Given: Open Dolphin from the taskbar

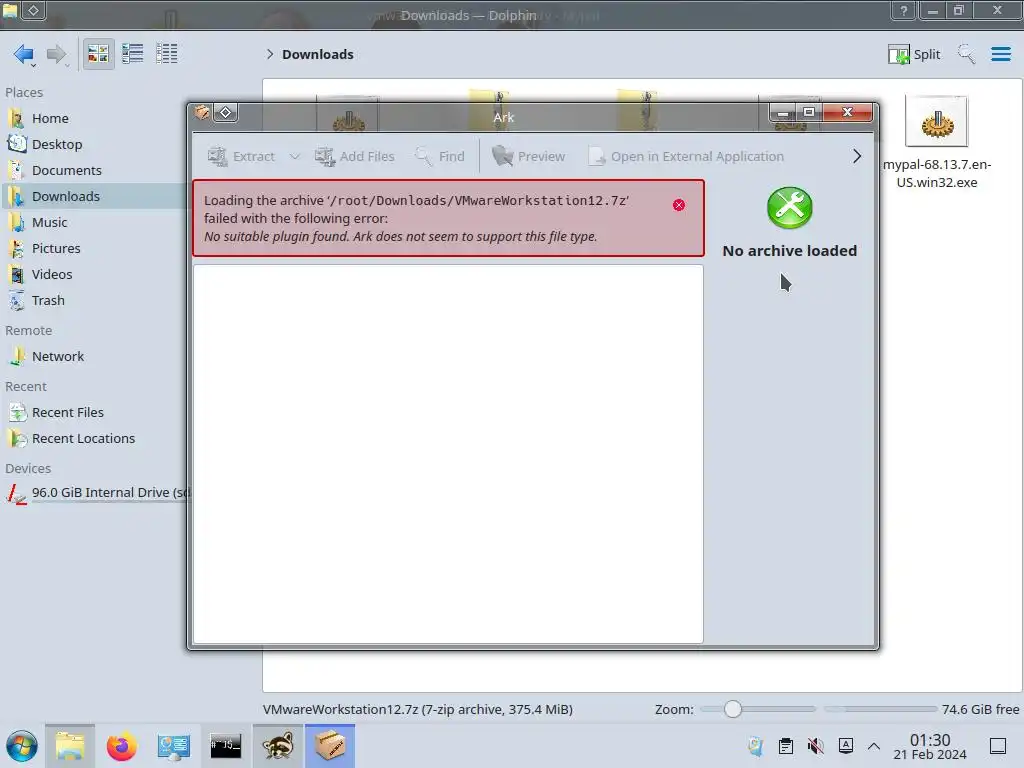Looking at the screenshot, I should pos(70,746).
